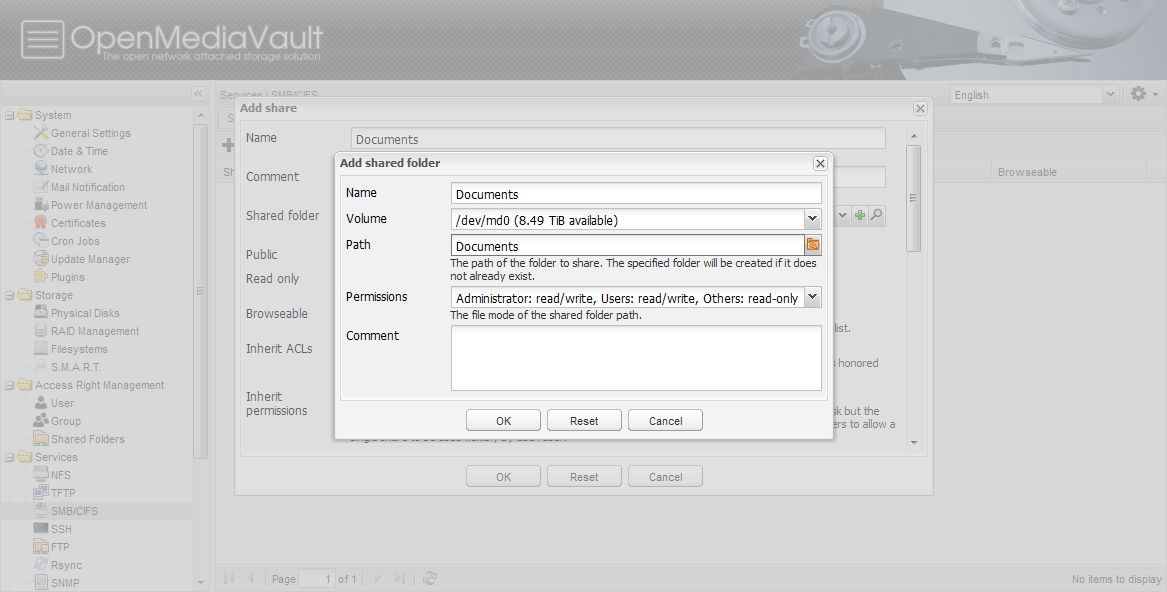Screen dimensions: 1167x592
Task: Click Reset in Add shared folder dialog
Action: point(584,421)
